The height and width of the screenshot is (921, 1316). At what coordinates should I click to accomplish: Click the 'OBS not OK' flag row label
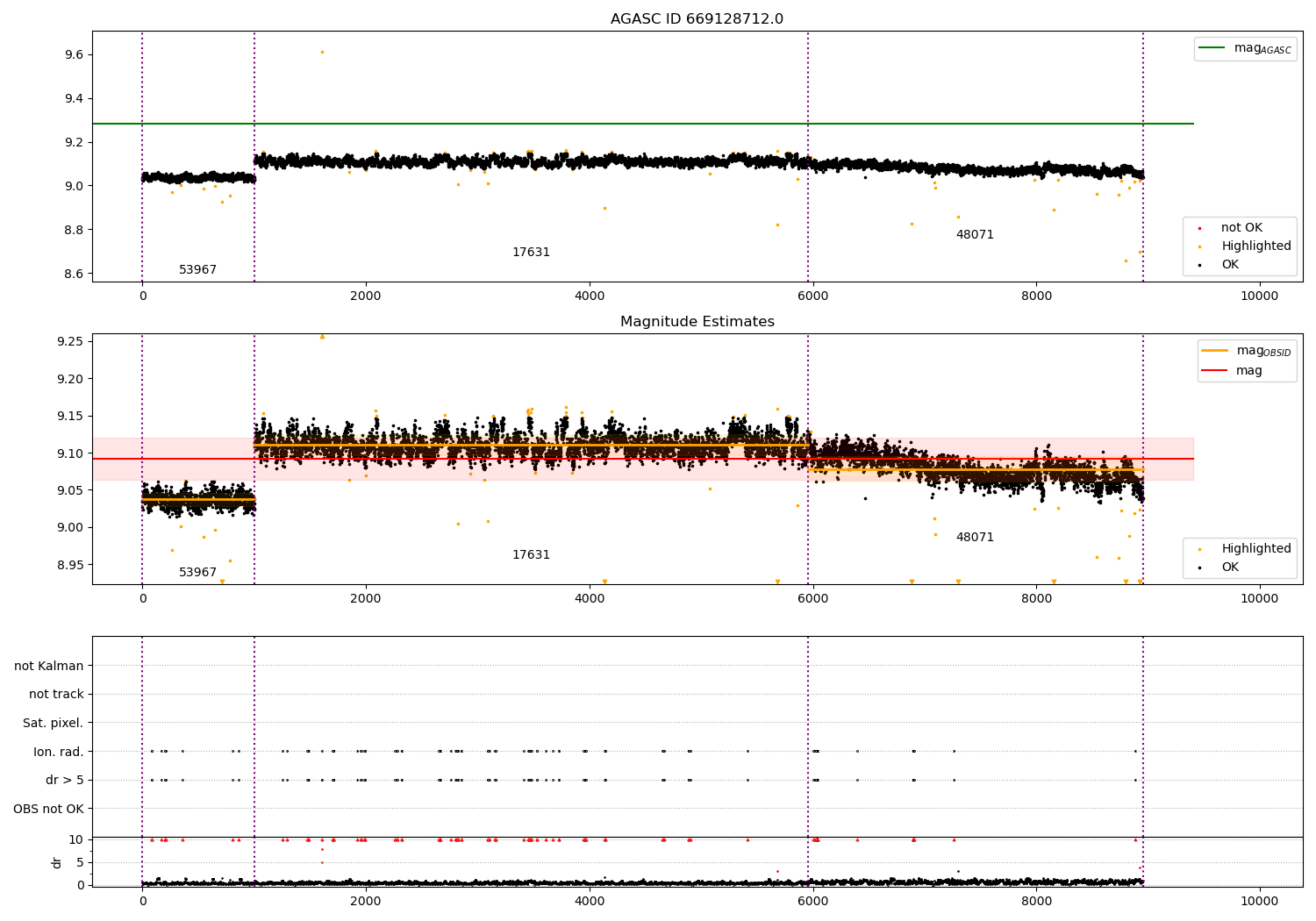pos(48,809)
